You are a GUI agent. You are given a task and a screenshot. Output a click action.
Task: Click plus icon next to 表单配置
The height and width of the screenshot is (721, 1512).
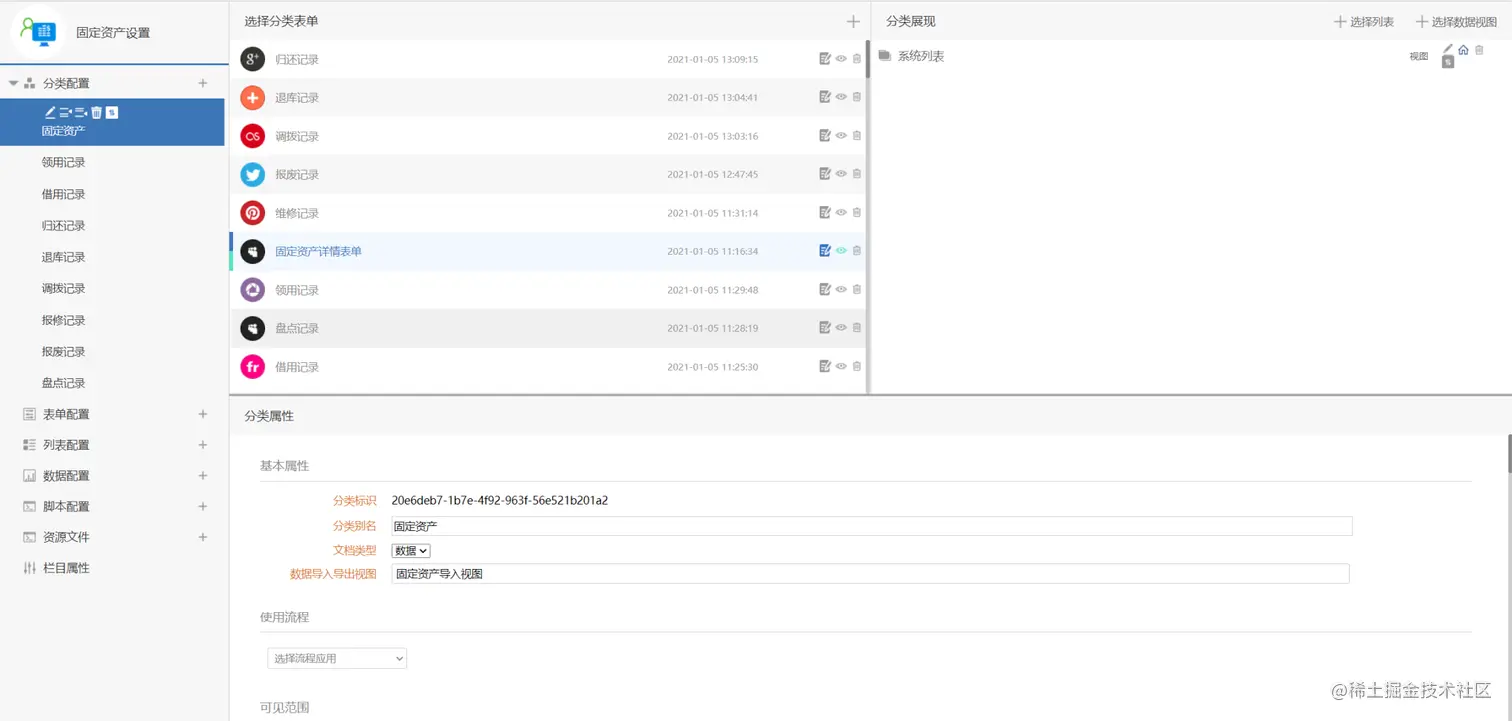(203, 414)
